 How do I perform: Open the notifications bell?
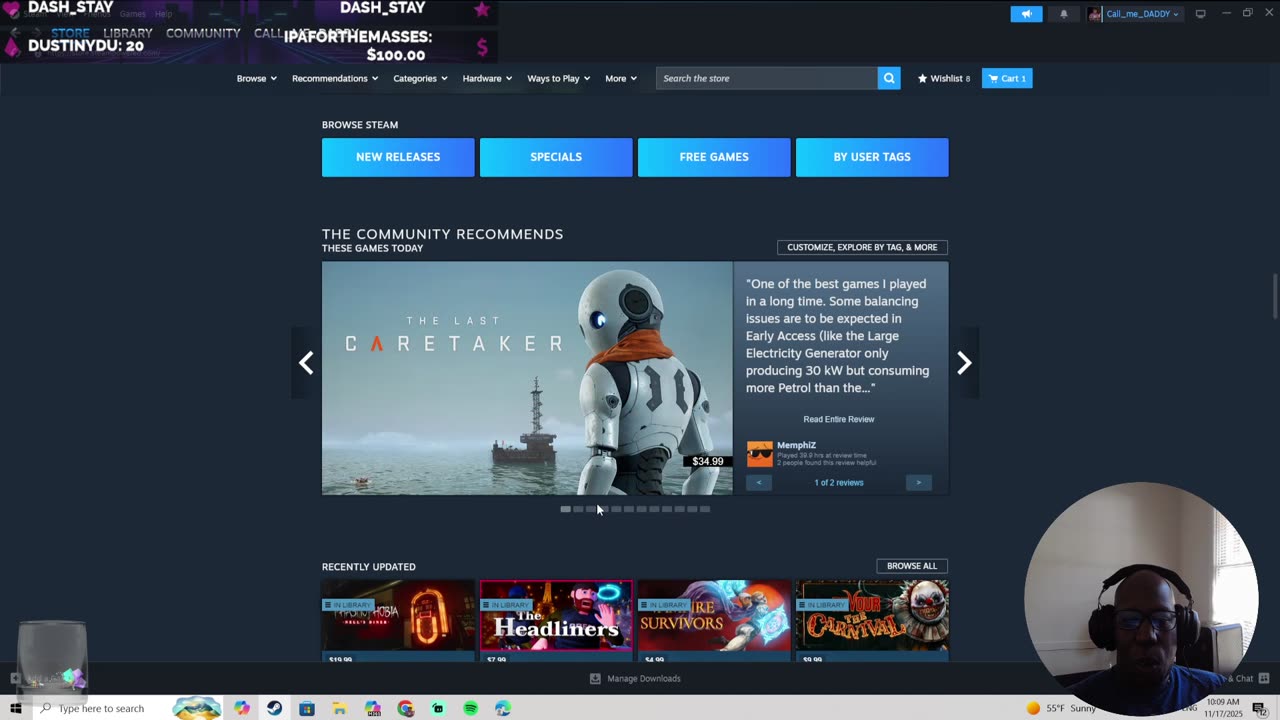(x=1063, y=14)
